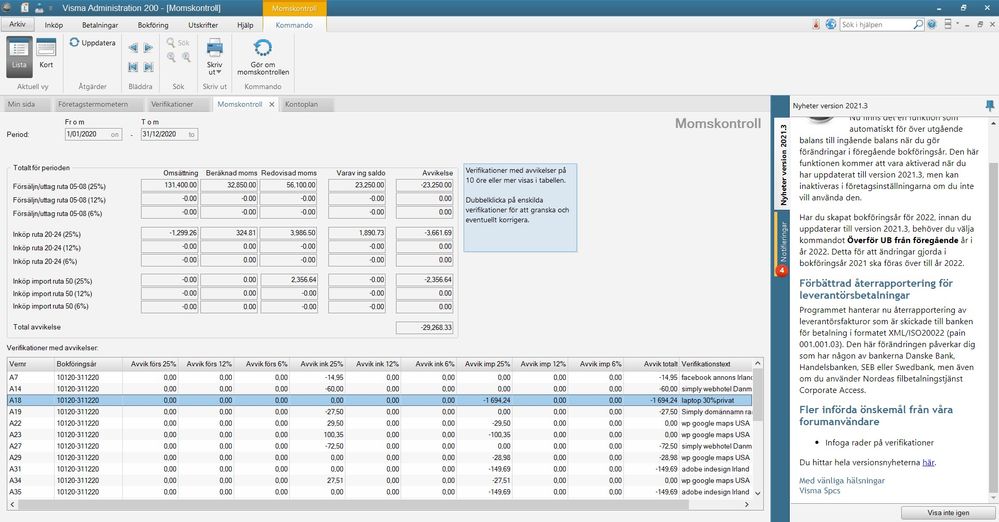This screenshot has width=999, height=522.
Task: Click the Avvik totalt column header
Action: (651, 364)
